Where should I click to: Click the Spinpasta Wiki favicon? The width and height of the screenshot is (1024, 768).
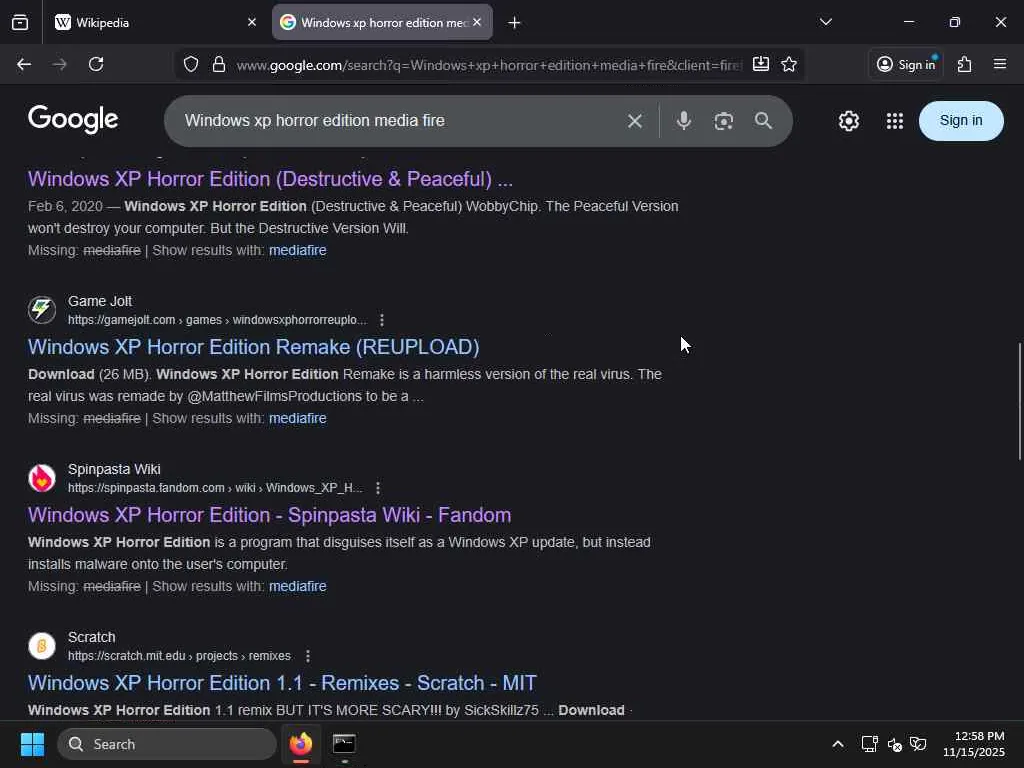pyautogui.click(x=42, y=477)
